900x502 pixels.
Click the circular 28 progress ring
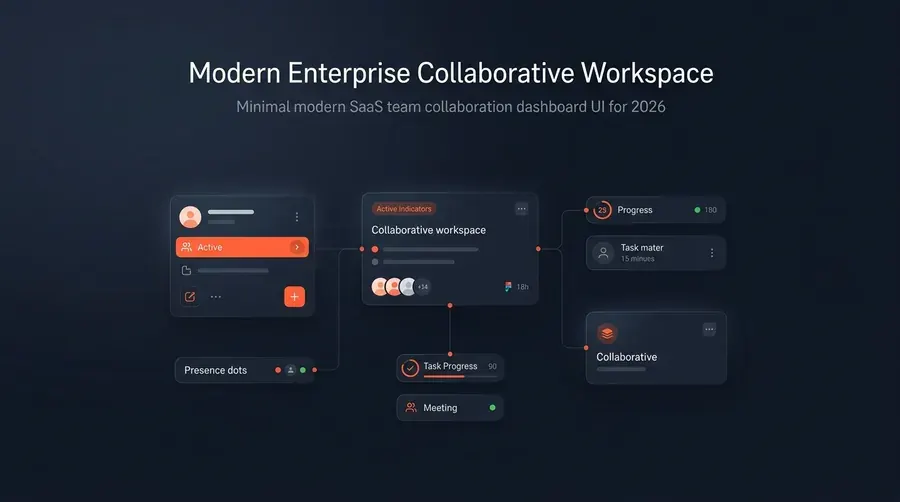(602, 210)
